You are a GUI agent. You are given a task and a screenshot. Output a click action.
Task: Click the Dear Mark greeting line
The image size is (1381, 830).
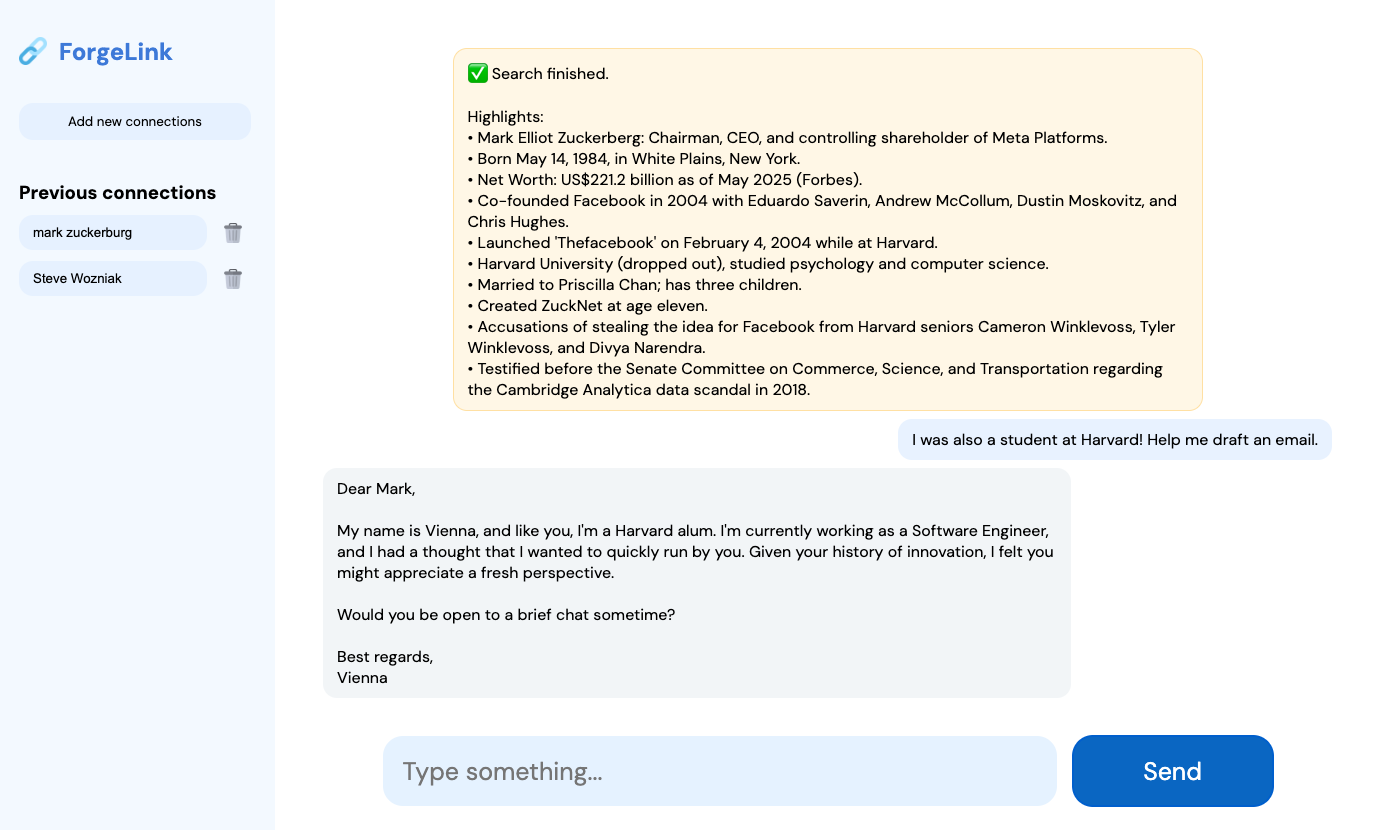[x=376, y=489]
